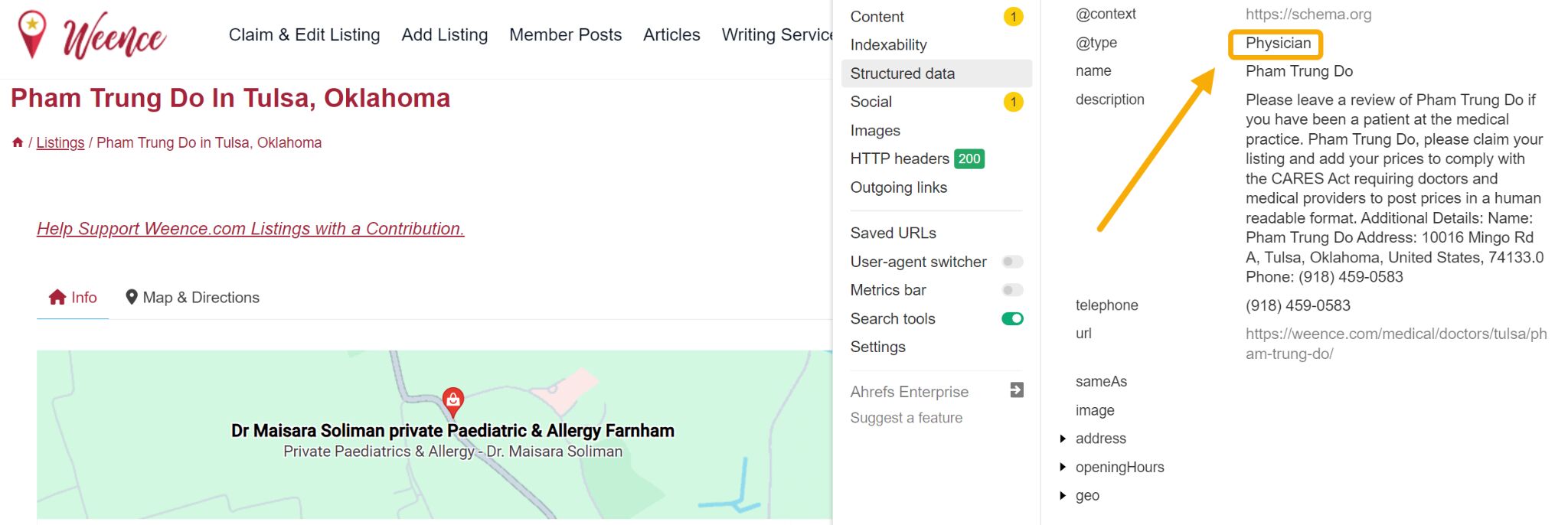Click the Help Support Weence.com contribution link
The image size is (1568, 525).
pyautogui.click(x=250, y=228)
